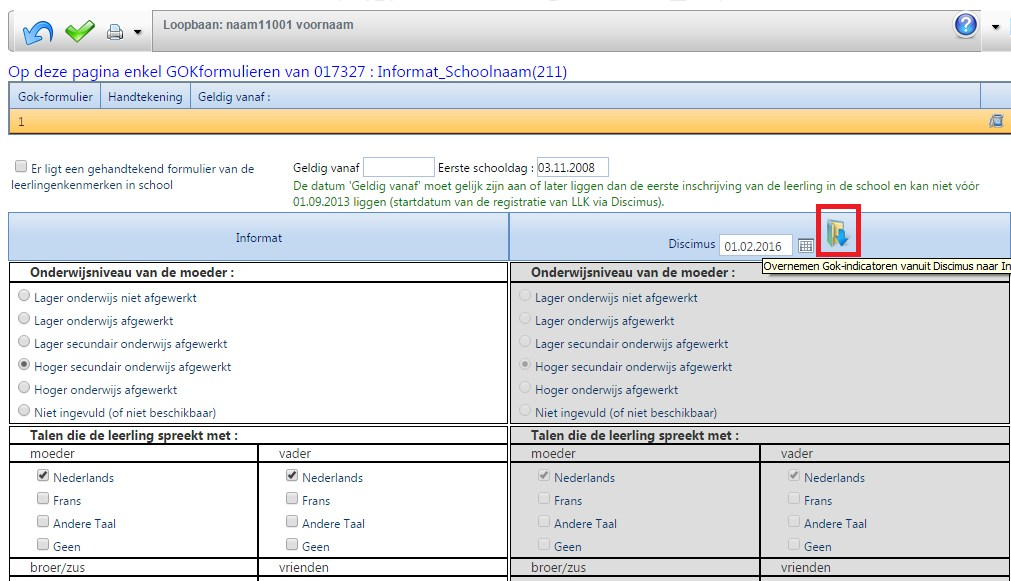Tick the signed form 'Er ligt een gehandtekend formulier' checkbox
The image size is (1011, 581).
21,167
